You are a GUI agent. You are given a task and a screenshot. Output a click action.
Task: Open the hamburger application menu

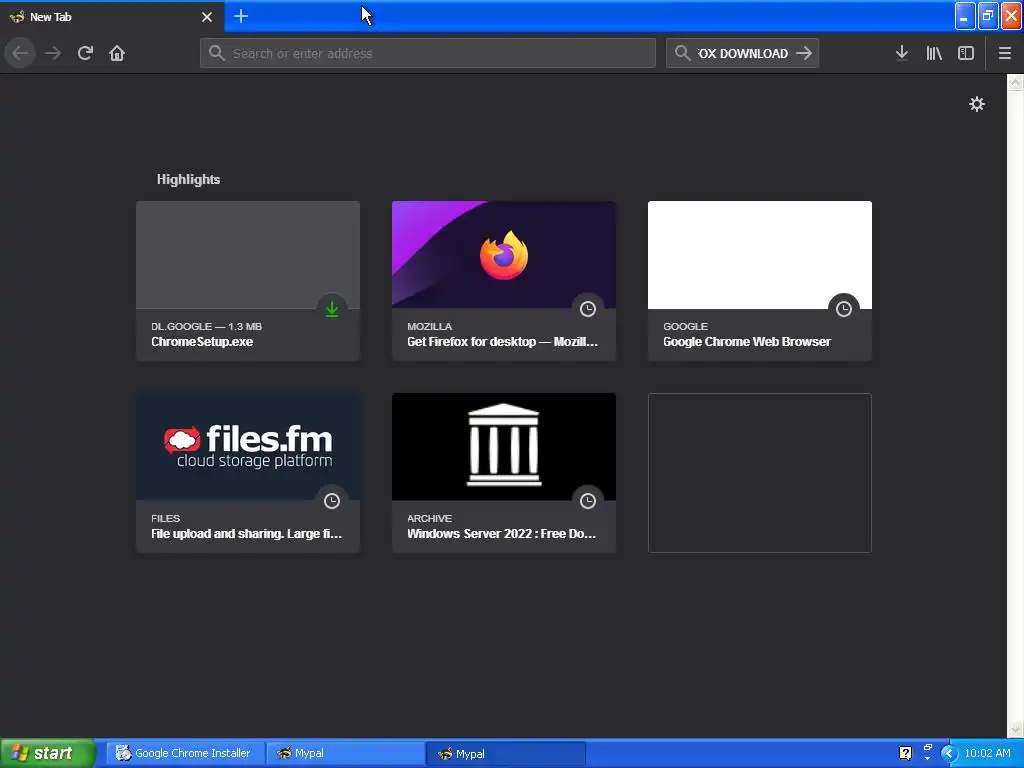(x=1004, y=53)
